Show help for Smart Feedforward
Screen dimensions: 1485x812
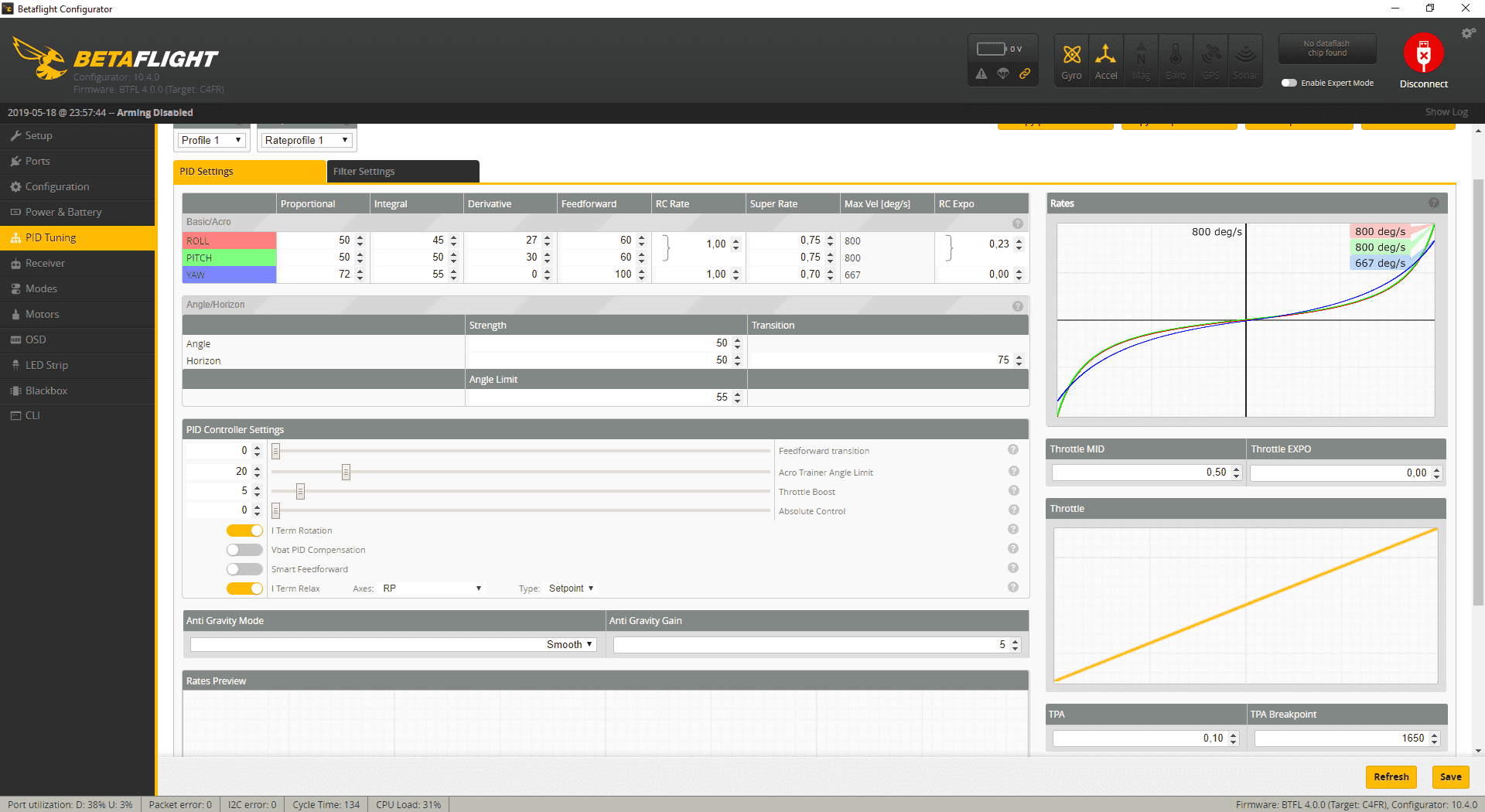coord(1013,568)
